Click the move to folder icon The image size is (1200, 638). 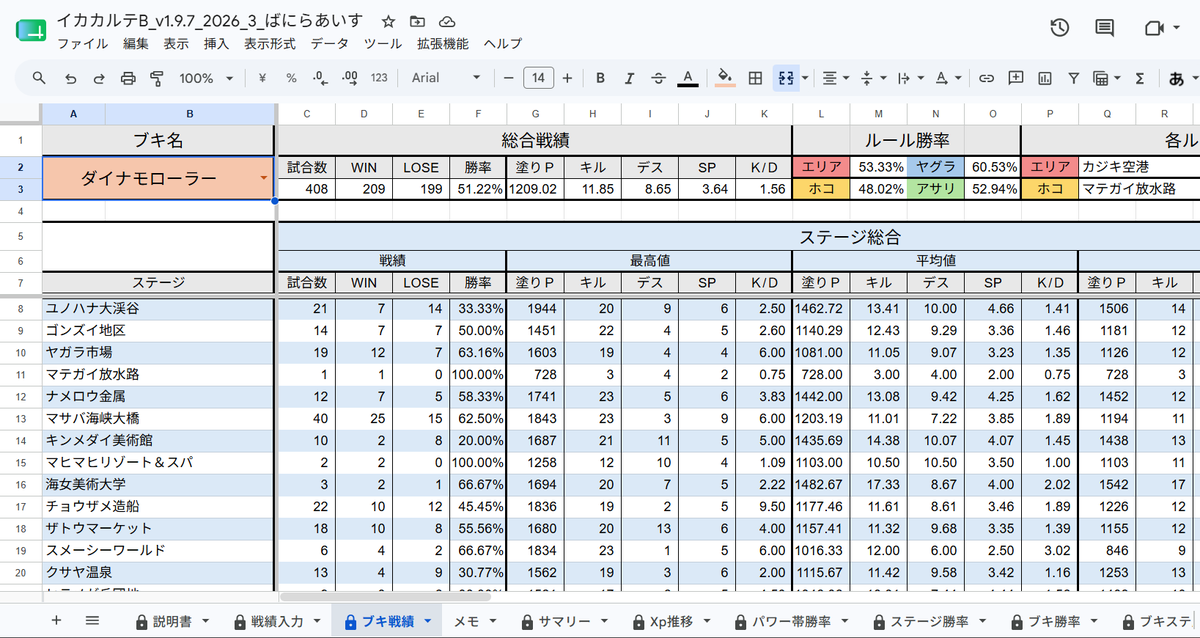tap(417, 21)
